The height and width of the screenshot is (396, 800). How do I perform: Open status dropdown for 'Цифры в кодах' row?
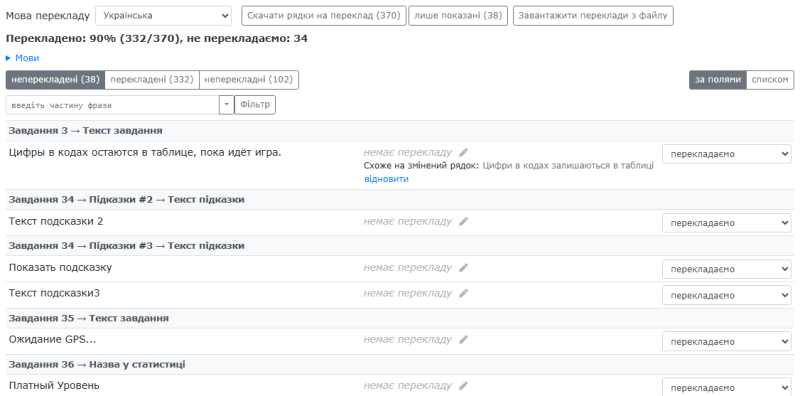coord(727,154)
